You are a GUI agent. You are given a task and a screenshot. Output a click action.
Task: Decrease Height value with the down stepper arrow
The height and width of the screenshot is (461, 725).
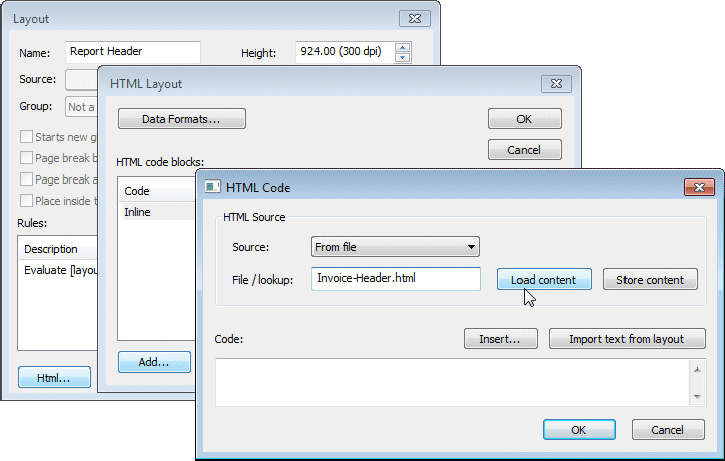(402, 57)
